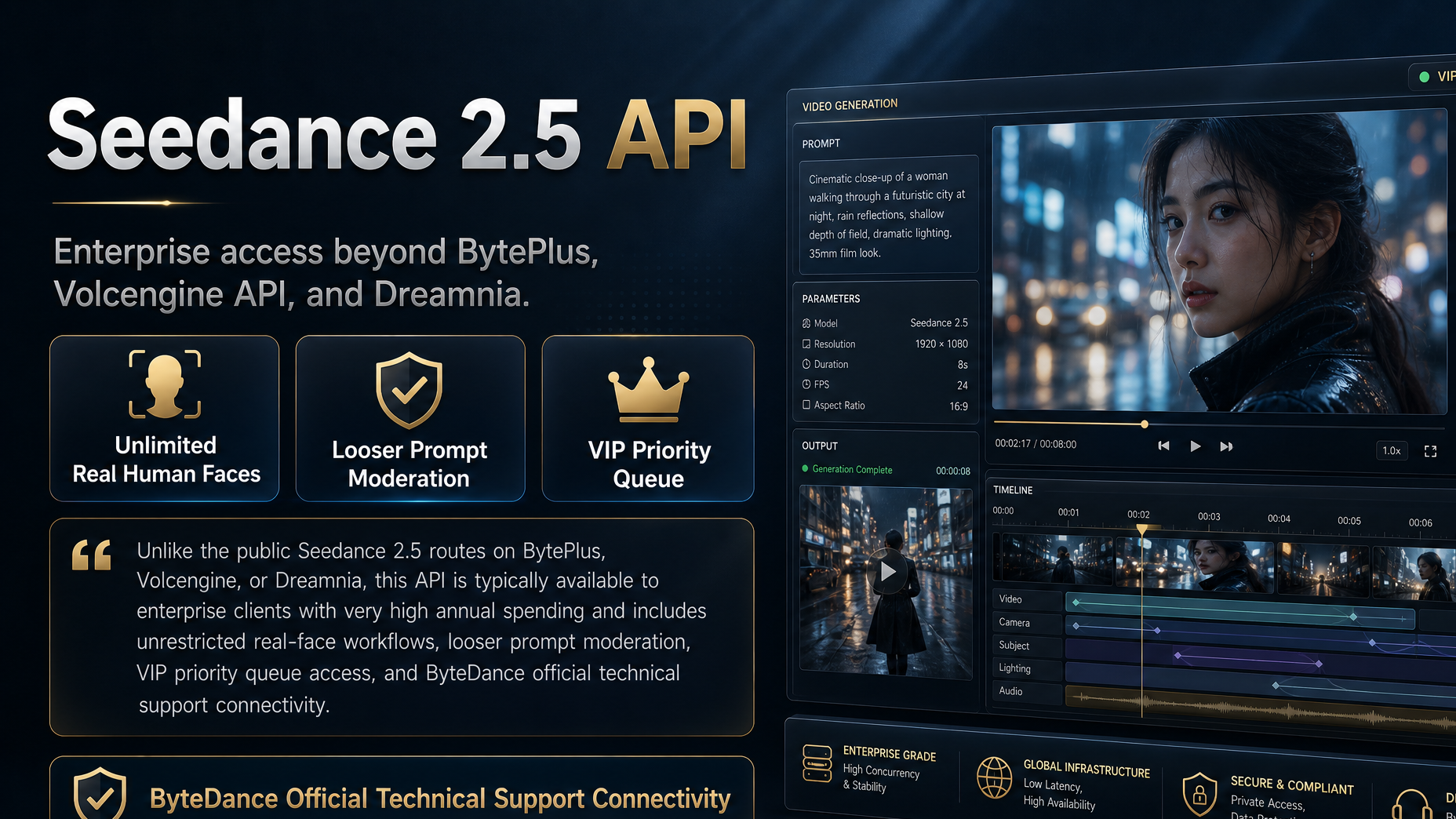The image size is (1456, 819).
Task: Click the Generation Complete status indicator
Action: pos(846,469)
